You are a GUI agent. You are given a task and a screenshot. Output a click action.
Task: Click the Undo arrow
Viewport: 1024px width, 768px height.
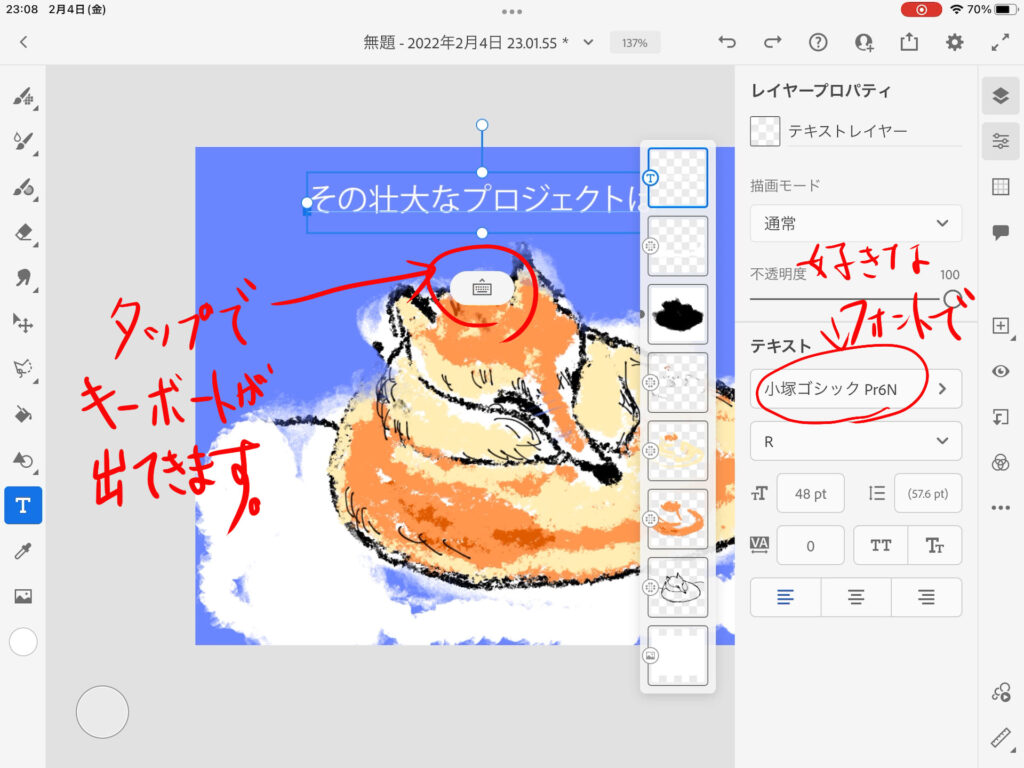tap(727, 42)
